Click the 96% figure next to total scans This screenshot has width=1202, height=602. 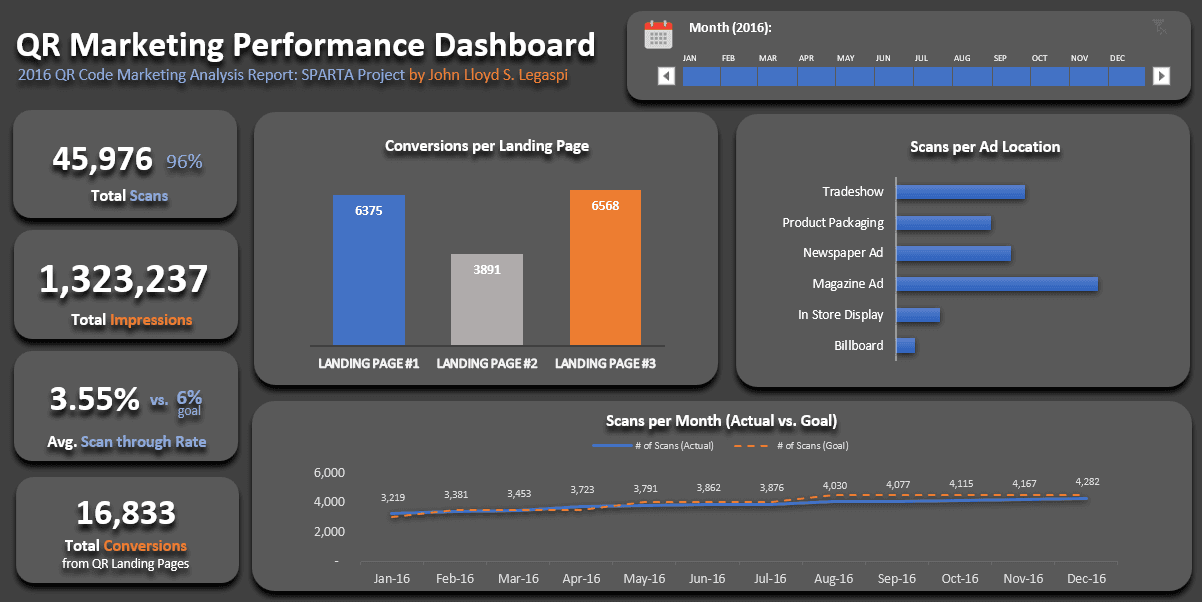coord(184,162)
